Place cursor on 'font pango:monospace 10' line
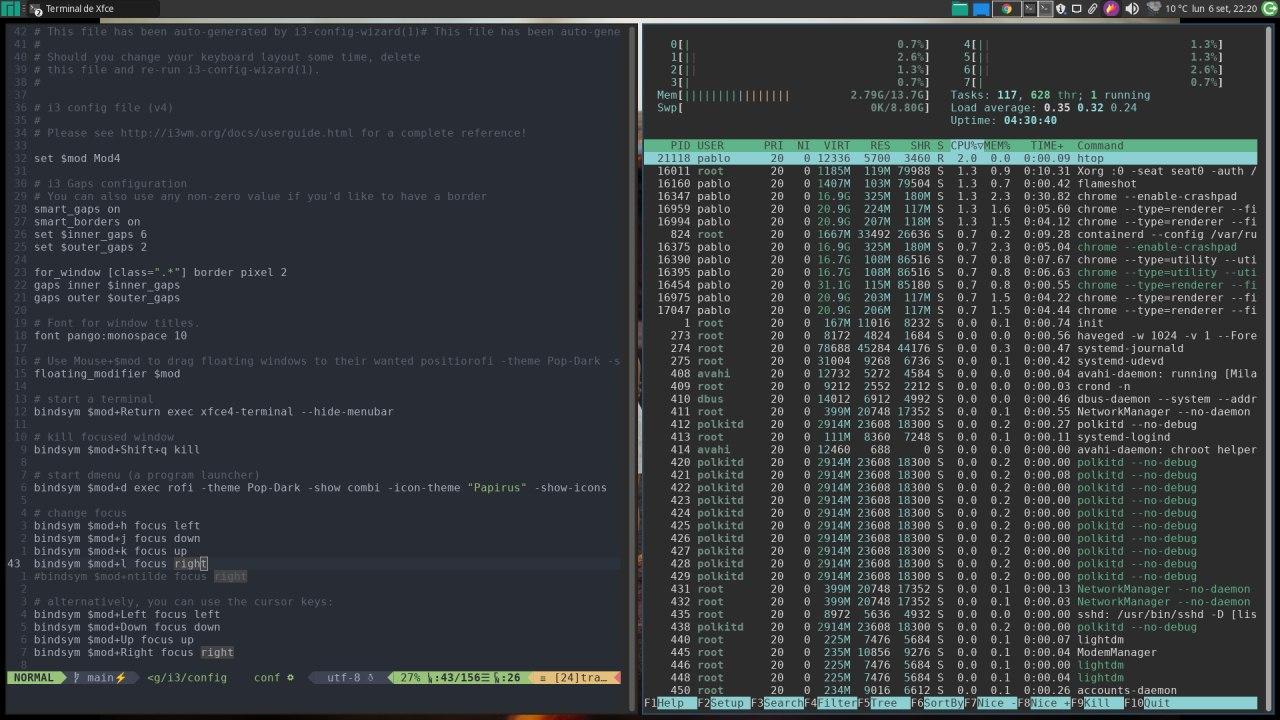The image size is (1280, 720). (111, 335)
